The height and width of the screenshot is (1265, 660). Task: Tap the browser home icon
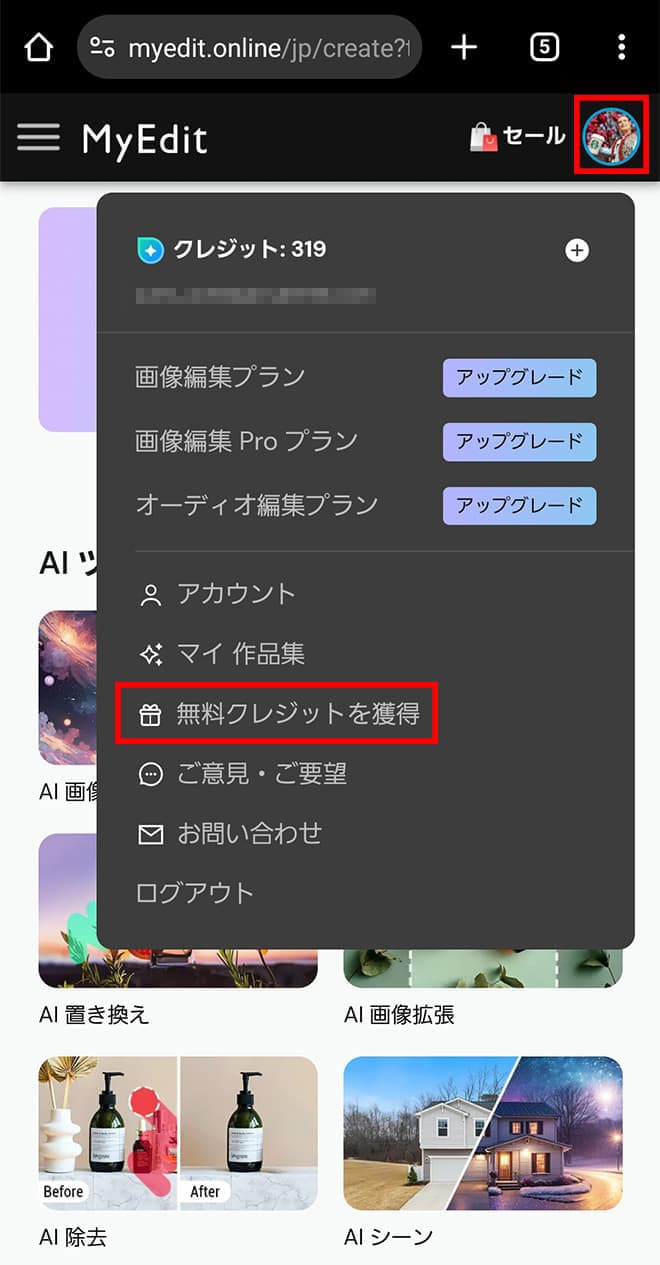coord(38,47)
